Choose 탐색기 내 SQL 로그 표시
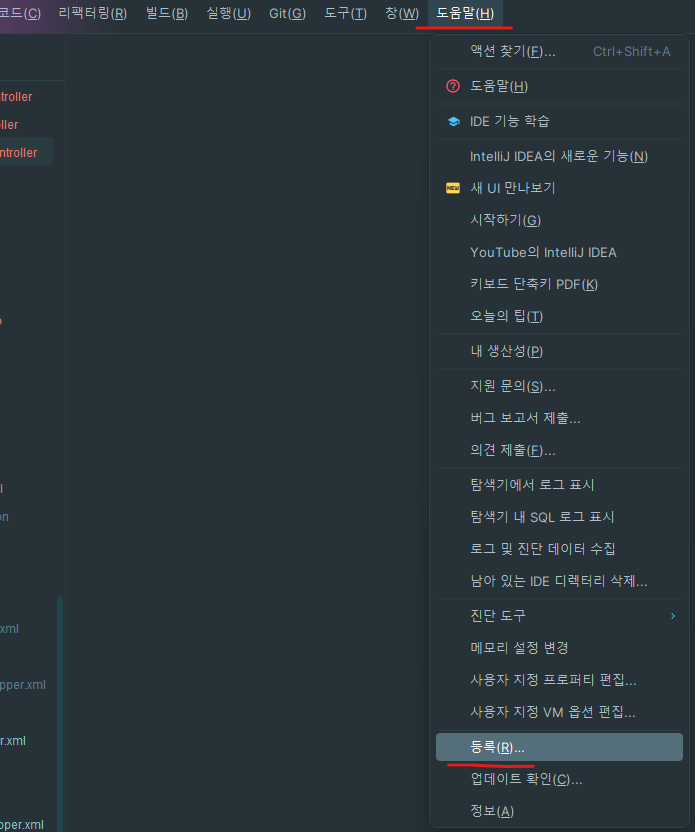The image size is (695, 832). point(559,517)
